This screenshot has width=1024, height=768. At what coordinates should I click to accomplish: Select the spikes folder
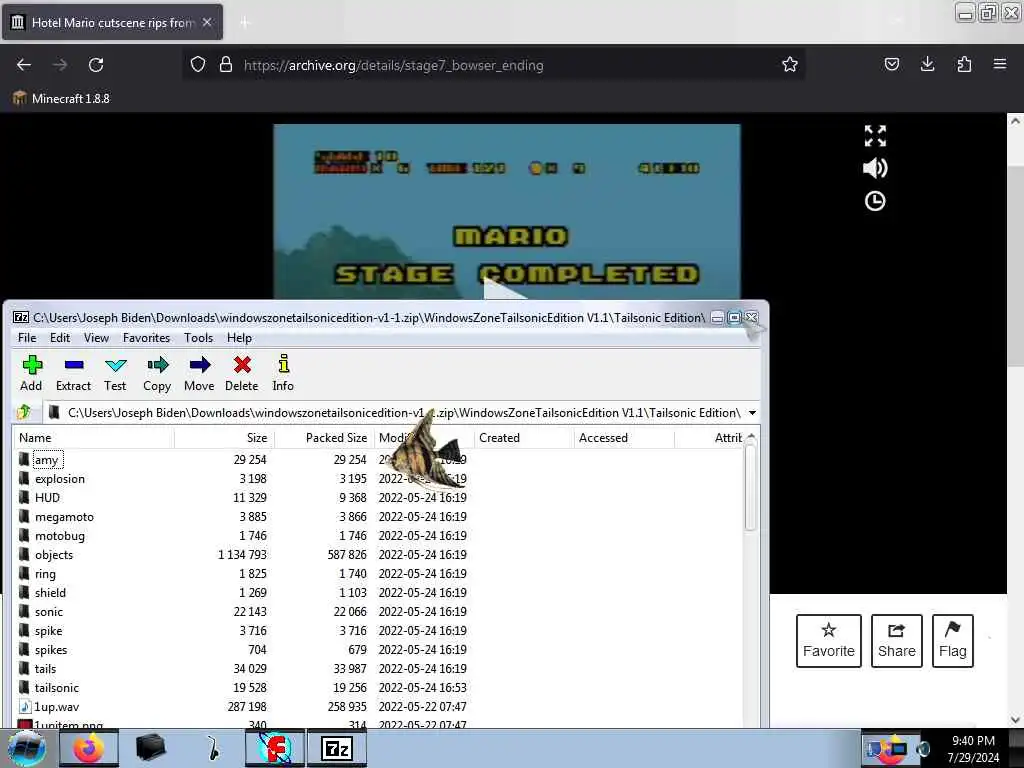pos(51,649)
